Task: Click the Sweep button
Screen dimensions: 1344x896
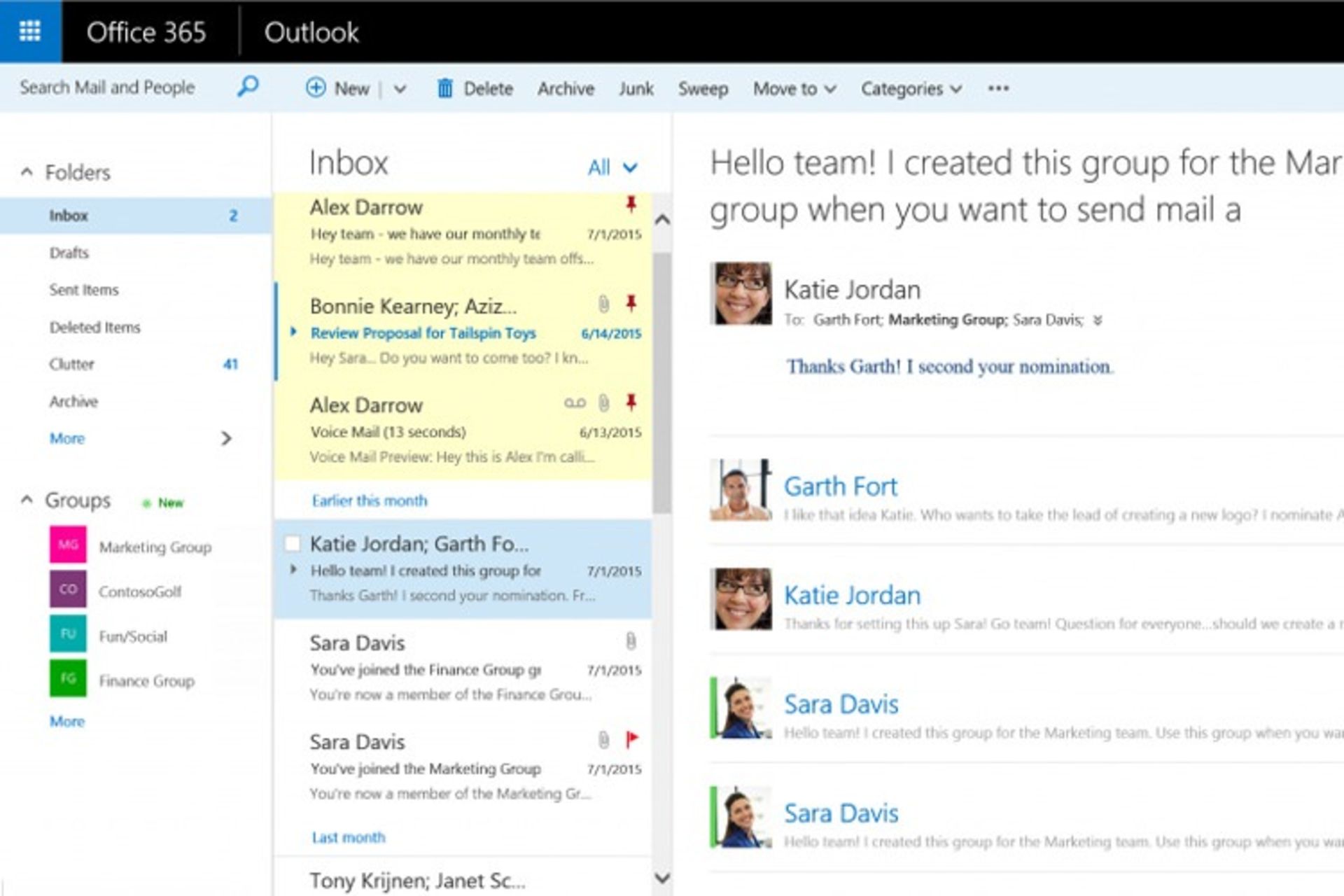Action: pos(702,89)
